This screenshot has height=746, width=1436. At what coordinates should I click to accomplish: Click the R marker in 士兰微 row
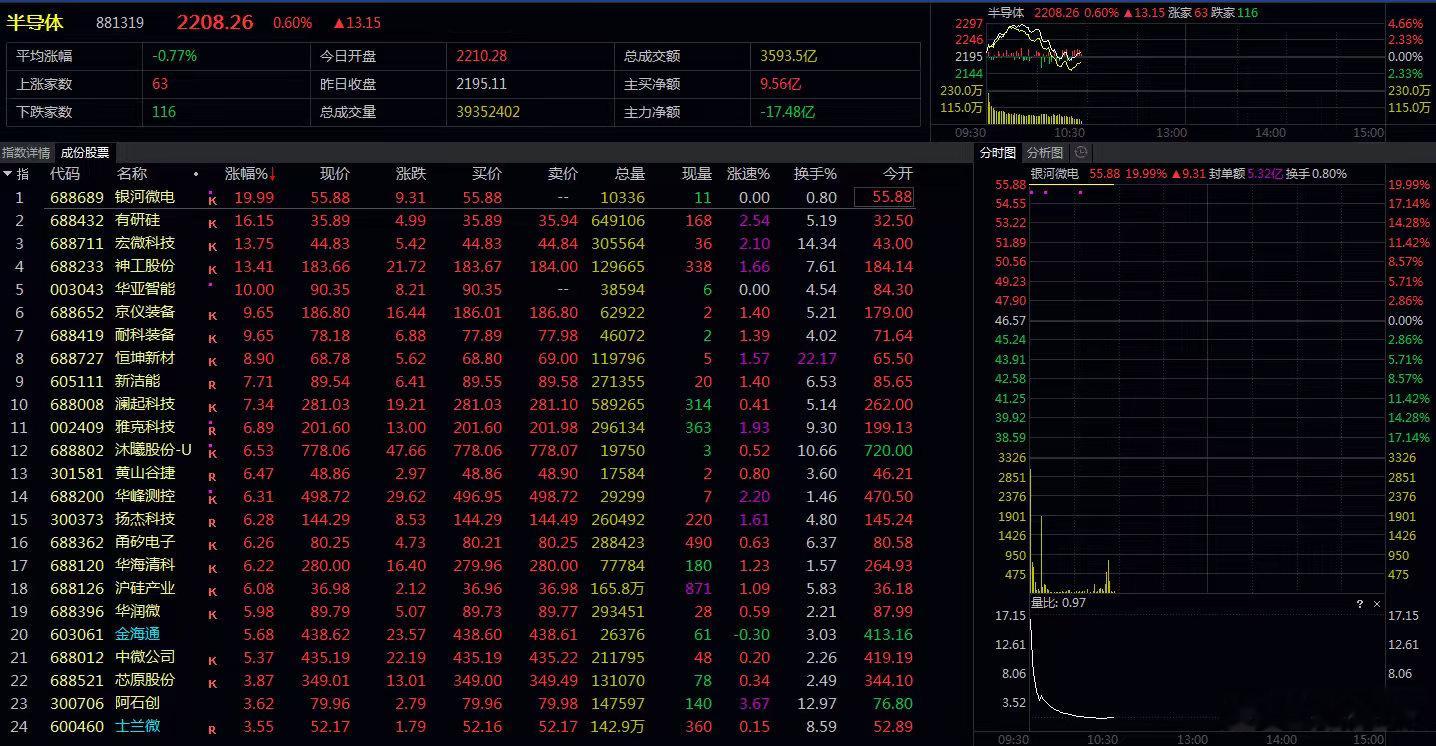[212, 729]
